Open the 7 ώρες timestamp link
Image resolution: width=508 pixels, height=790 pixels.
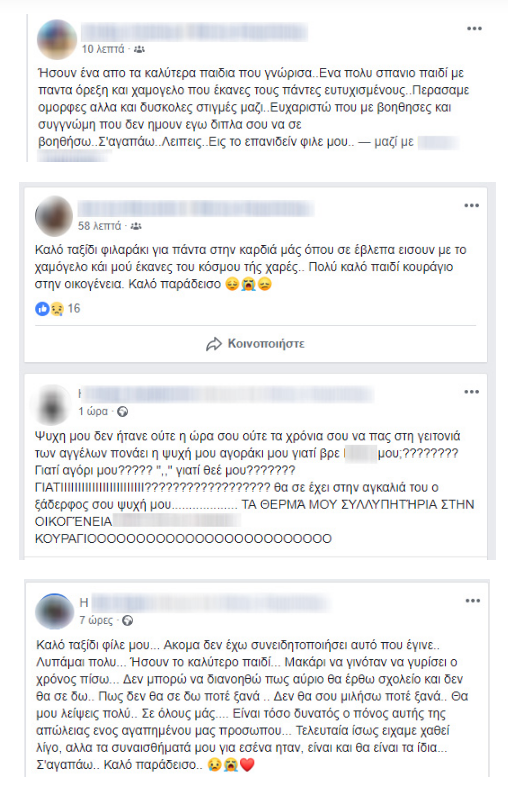(96, 621)
